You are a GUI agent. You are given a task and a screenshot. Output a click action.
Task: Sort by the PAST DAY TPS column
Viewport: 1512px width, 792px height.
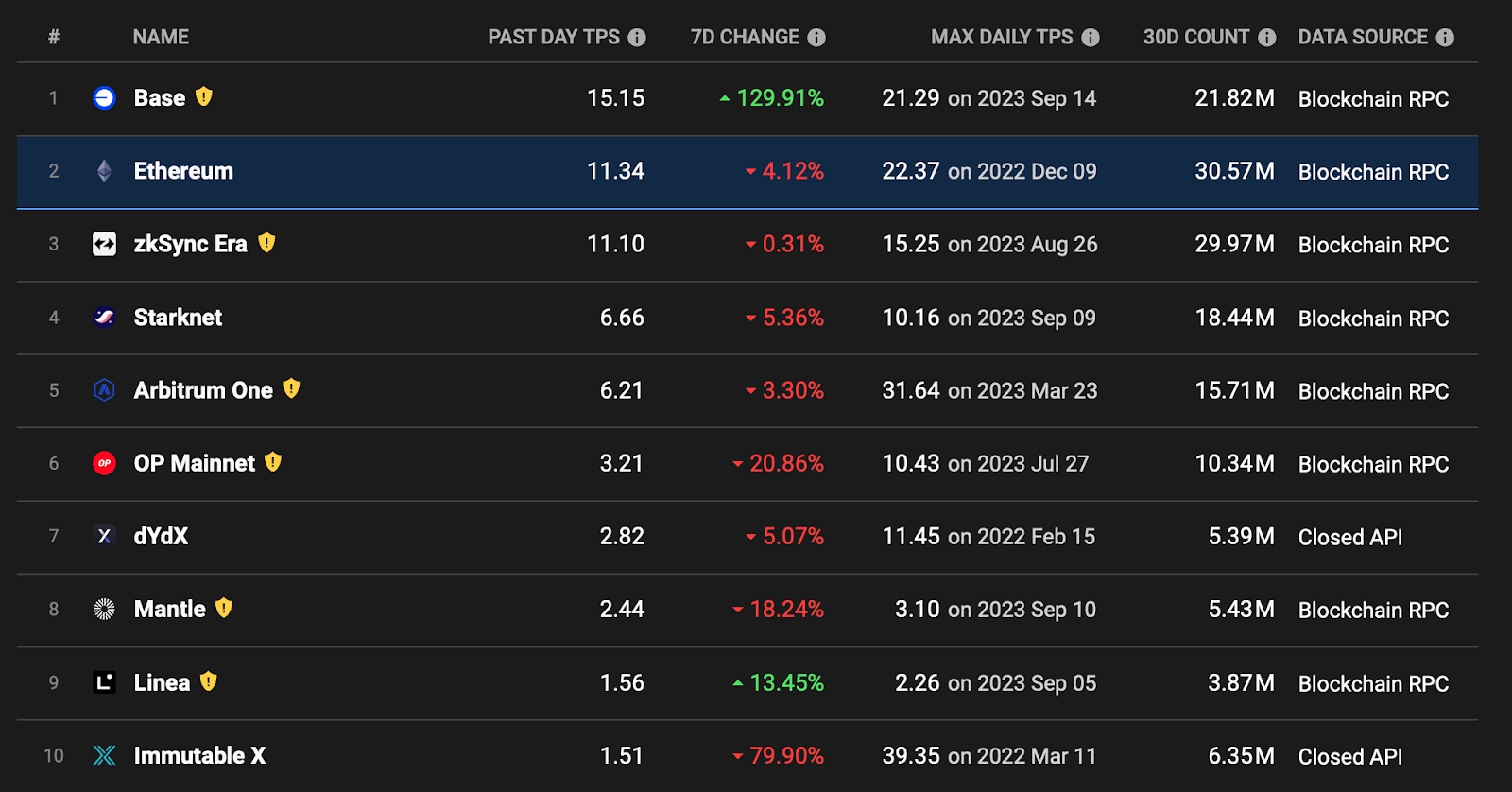tap(554, 37)
